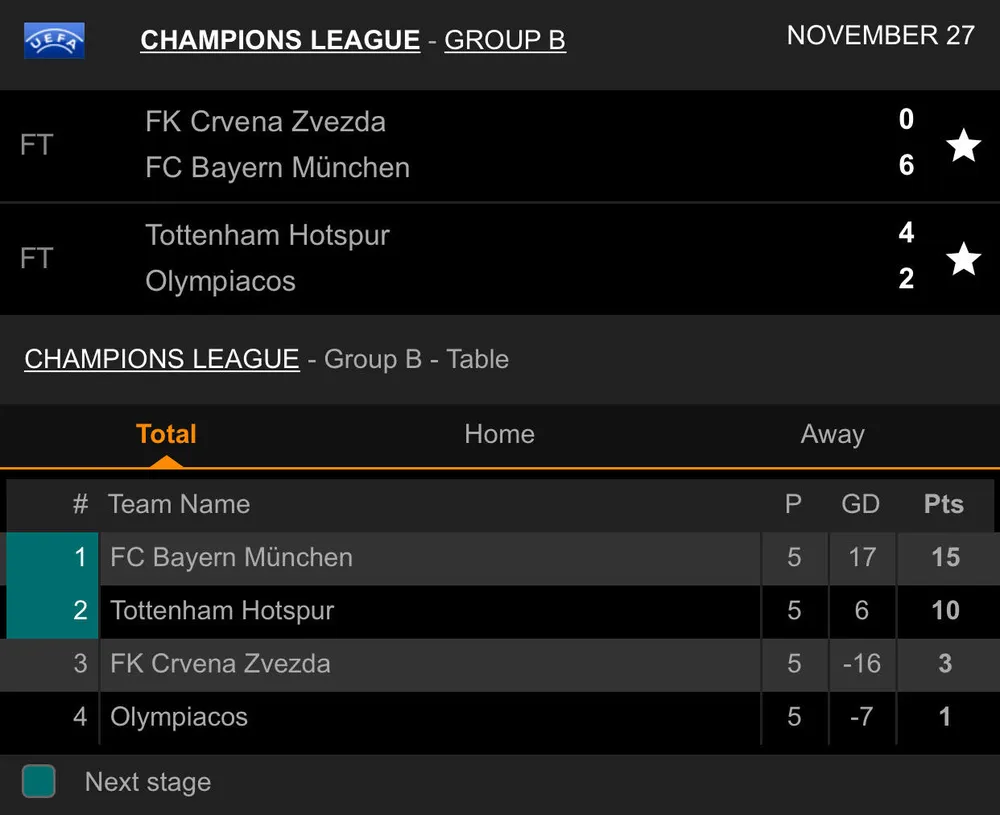Open FK Crvena Zvezda in standings table

[220, 663]
